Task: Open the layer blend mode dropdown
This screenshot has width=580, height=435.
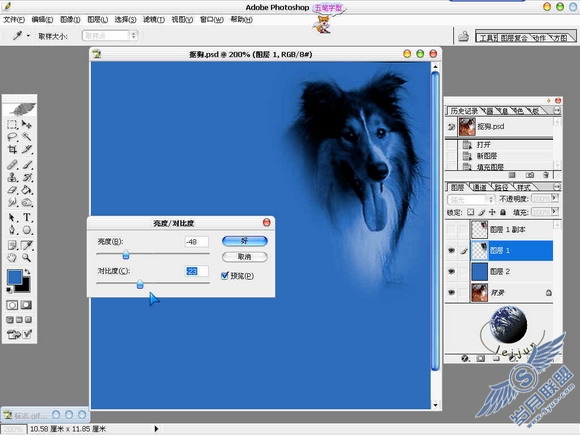Action: 471,200
